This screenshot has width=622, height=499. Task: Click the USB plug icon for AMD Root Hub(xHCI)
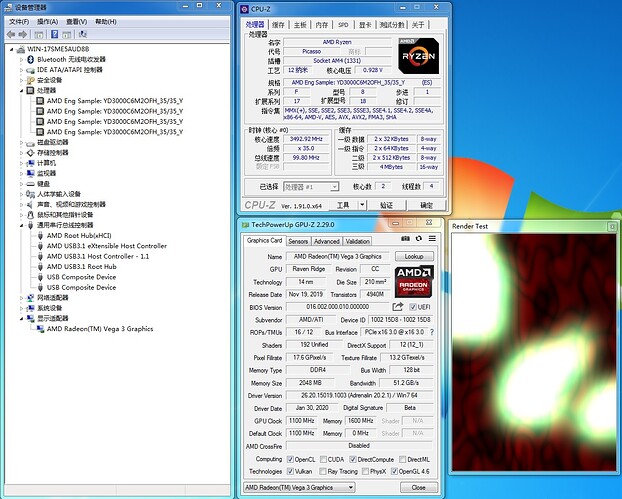coord(40,236)
